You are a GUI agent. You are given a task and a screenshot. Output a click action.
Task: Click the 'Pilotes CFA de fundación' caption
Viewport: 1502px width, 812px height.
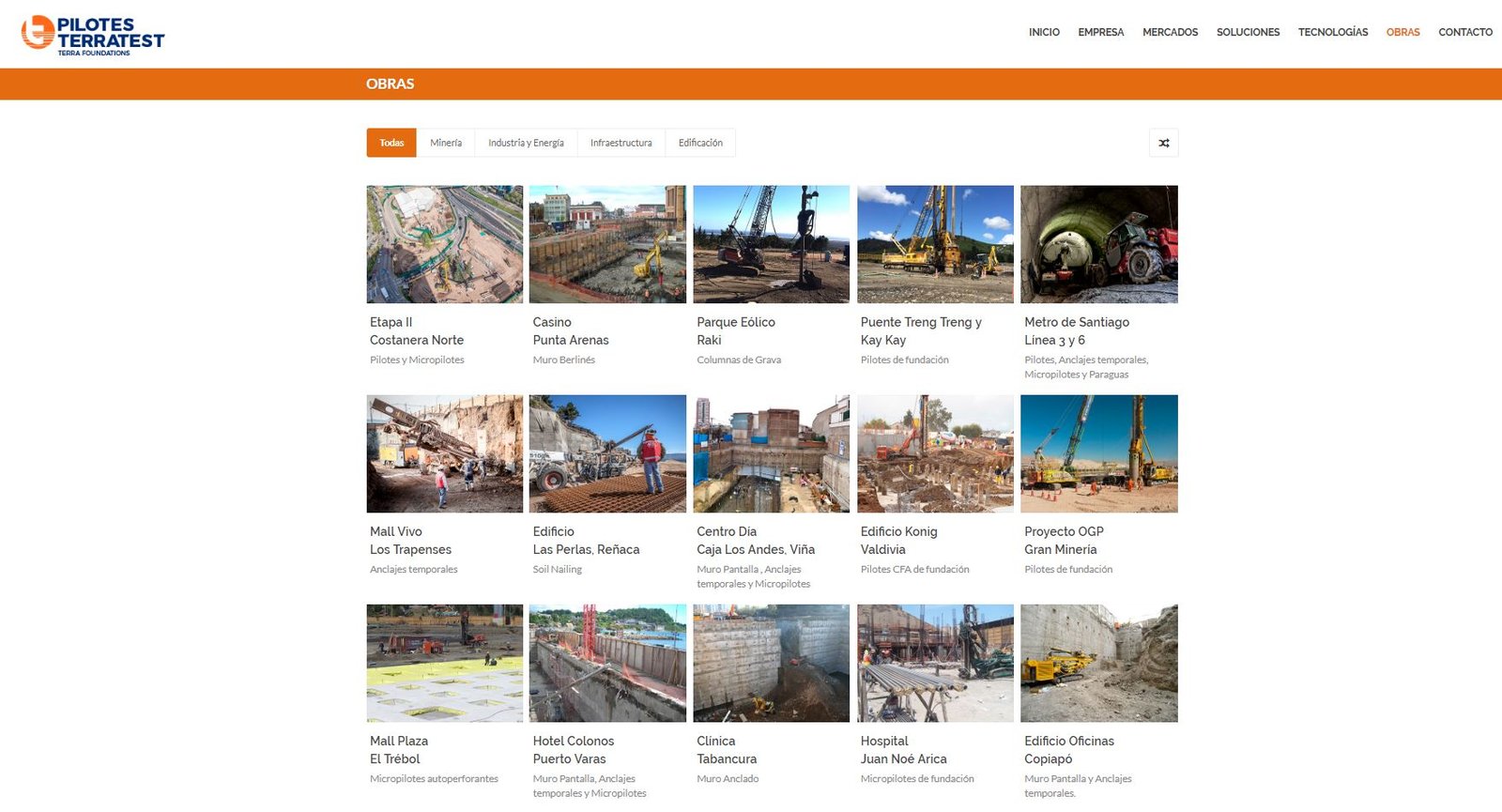(x=915, y=569)
